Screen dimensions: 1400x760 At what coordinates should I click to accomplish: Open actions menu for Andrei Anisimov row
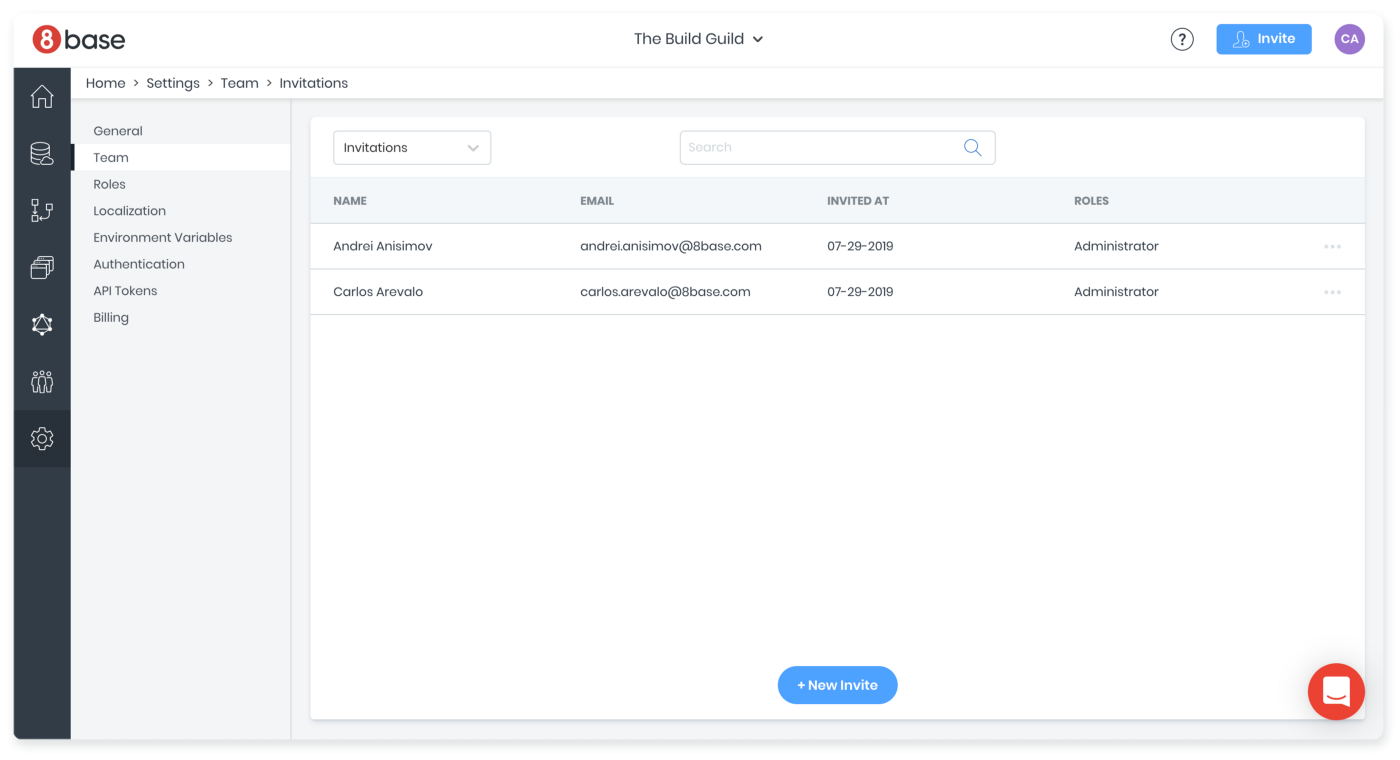(1332, 246)
